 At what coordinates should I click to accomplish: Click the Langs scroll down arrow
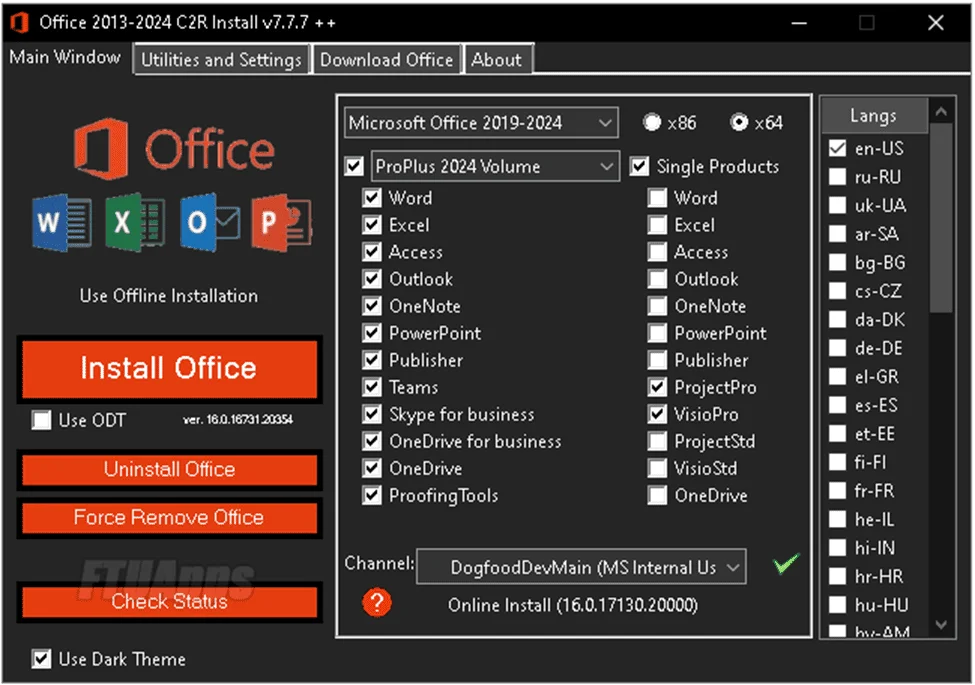tap(941, 624)
